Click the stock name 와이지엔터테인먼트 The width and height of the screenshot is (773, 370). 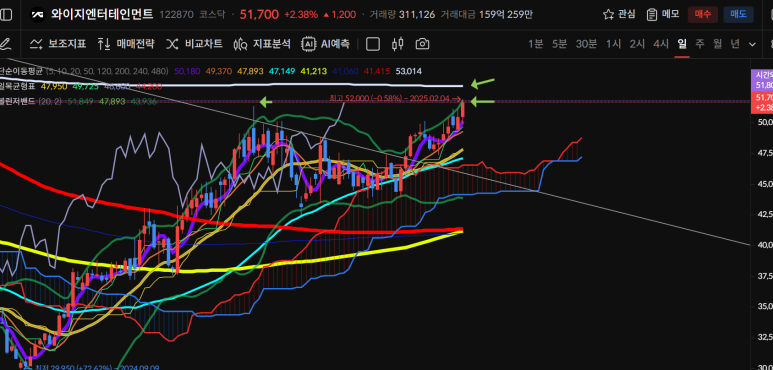(x=102, y=14)
